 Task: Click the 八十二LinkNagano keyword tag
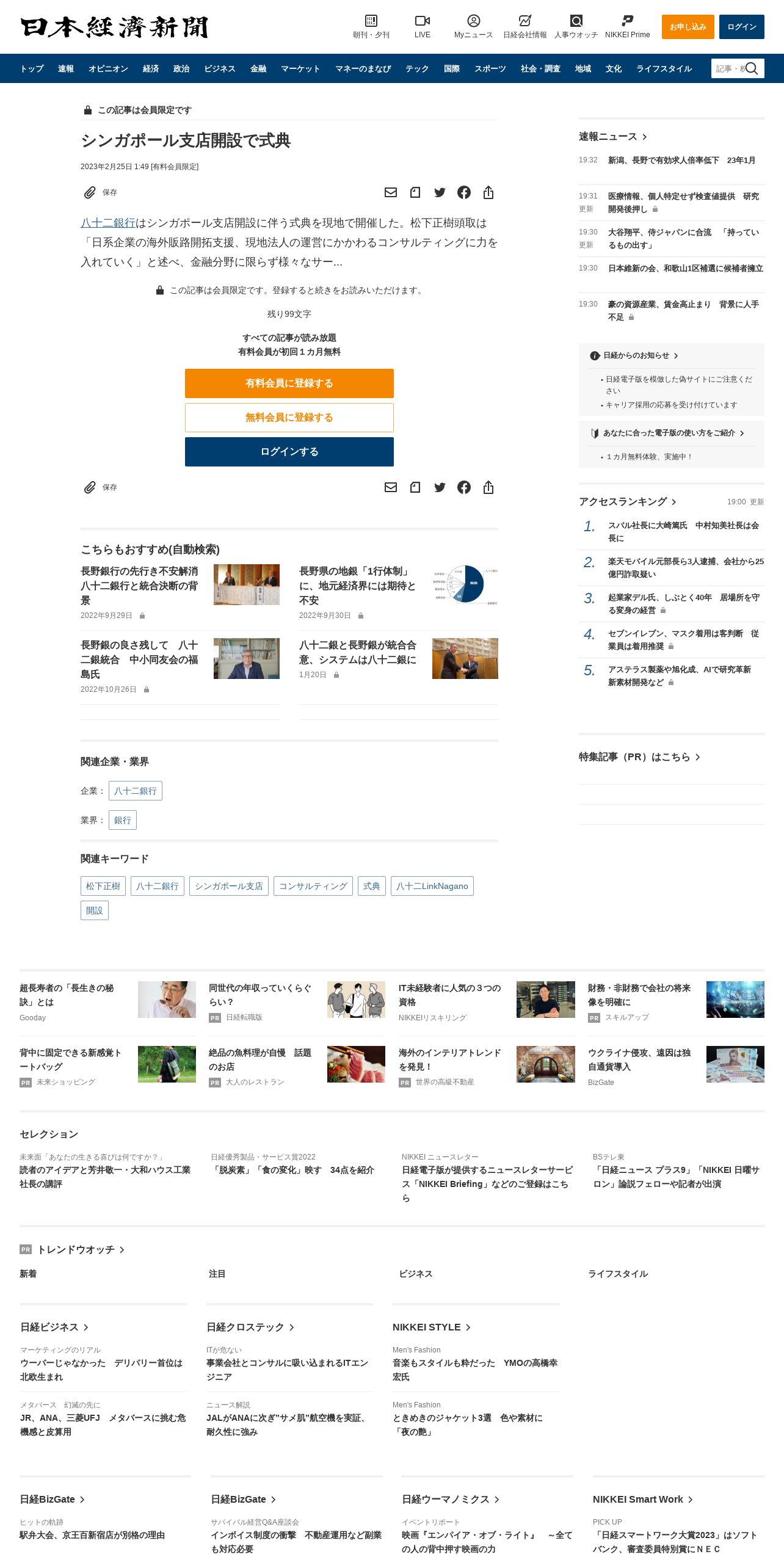click(x=432, y=886)
